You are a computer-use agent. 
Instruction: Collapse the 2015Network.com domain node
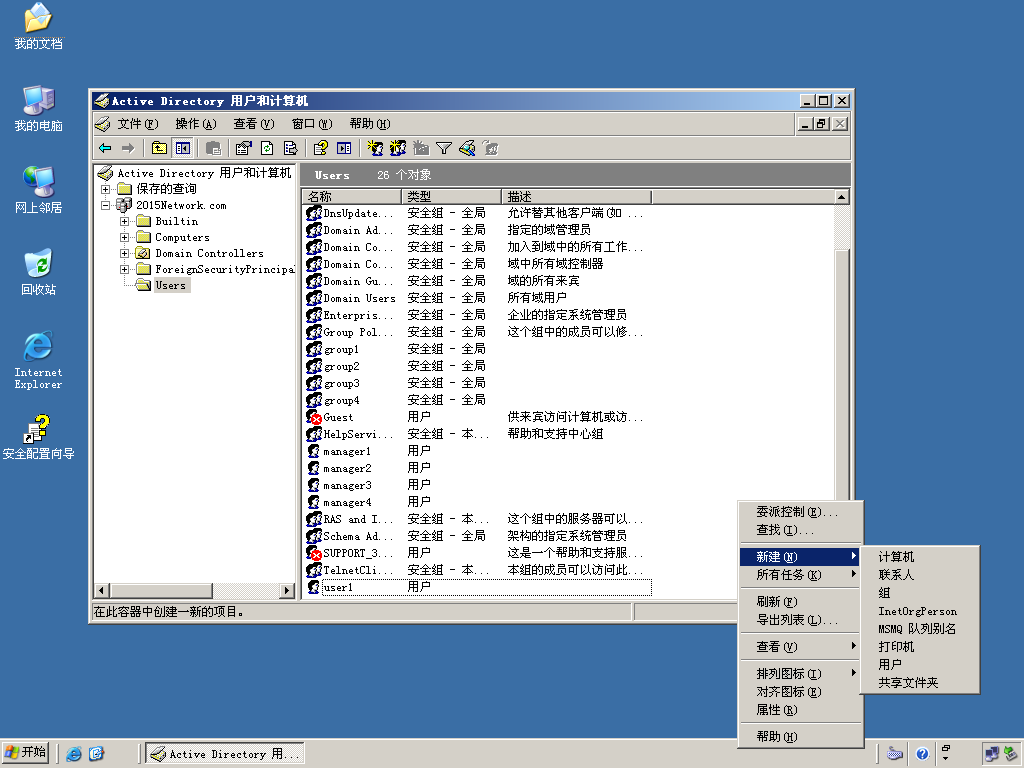(105, 205)
